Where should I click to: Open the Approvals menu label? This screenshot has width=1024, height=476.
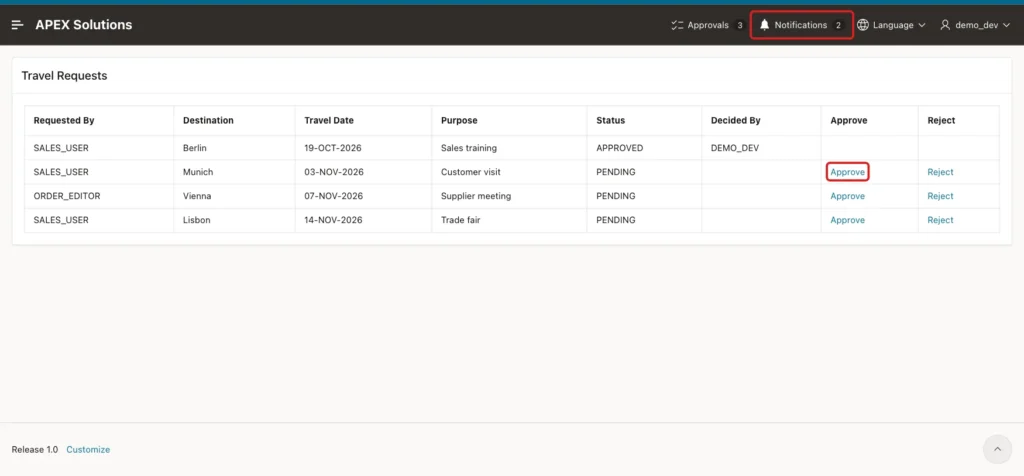click(x=708, y=25)
